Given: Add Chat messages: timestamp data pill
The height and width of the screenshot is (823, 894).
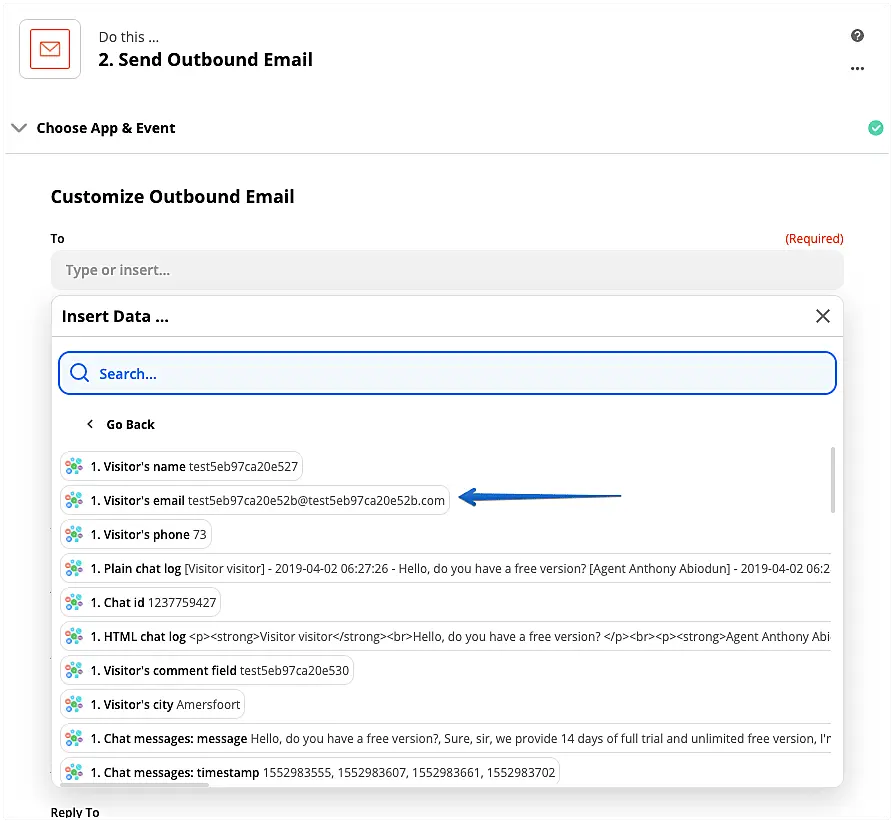Looking at the screenshot, I should (x=310, y=773).
